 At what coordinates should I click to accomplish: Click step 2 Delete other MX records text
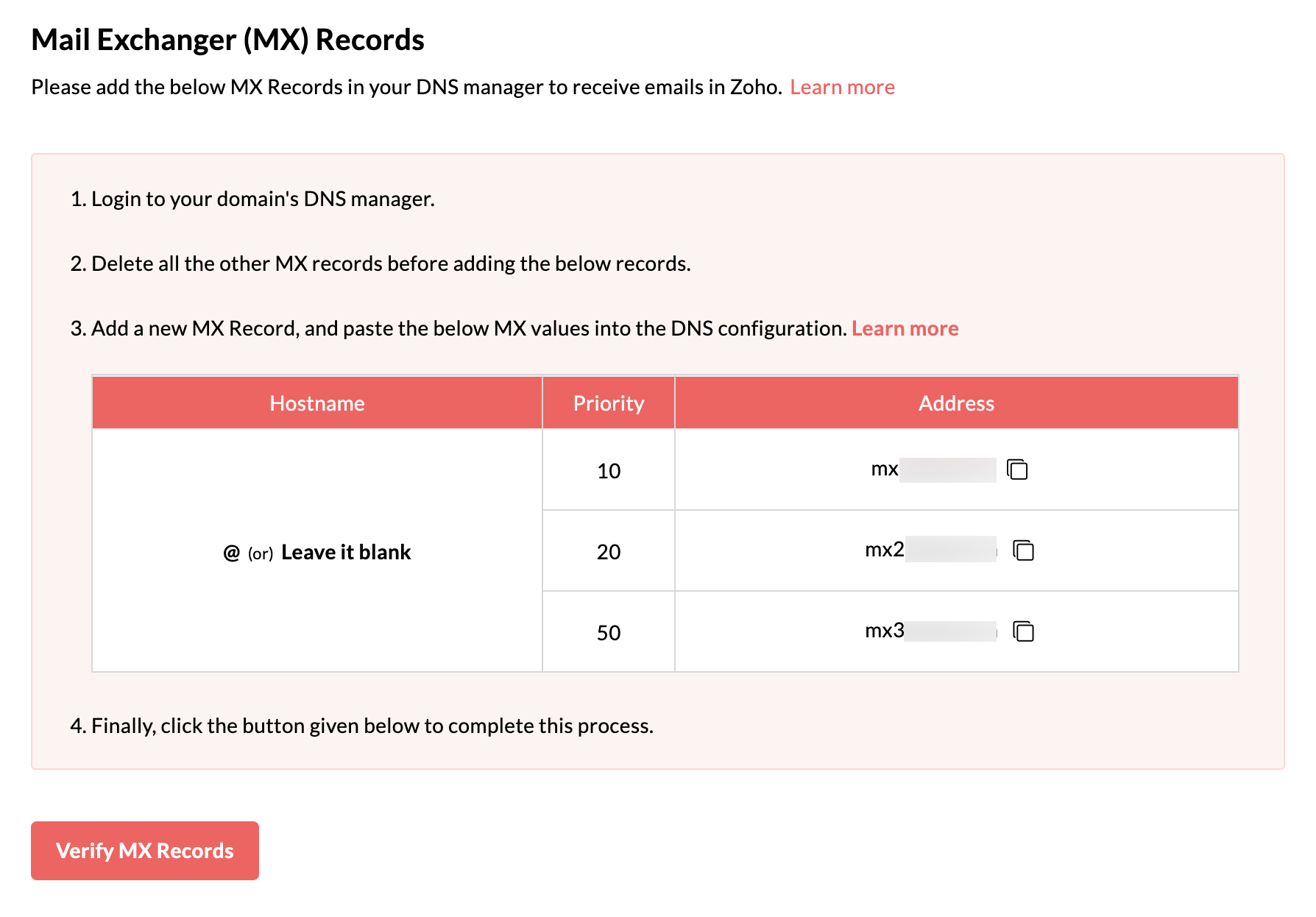pos(381,264)
